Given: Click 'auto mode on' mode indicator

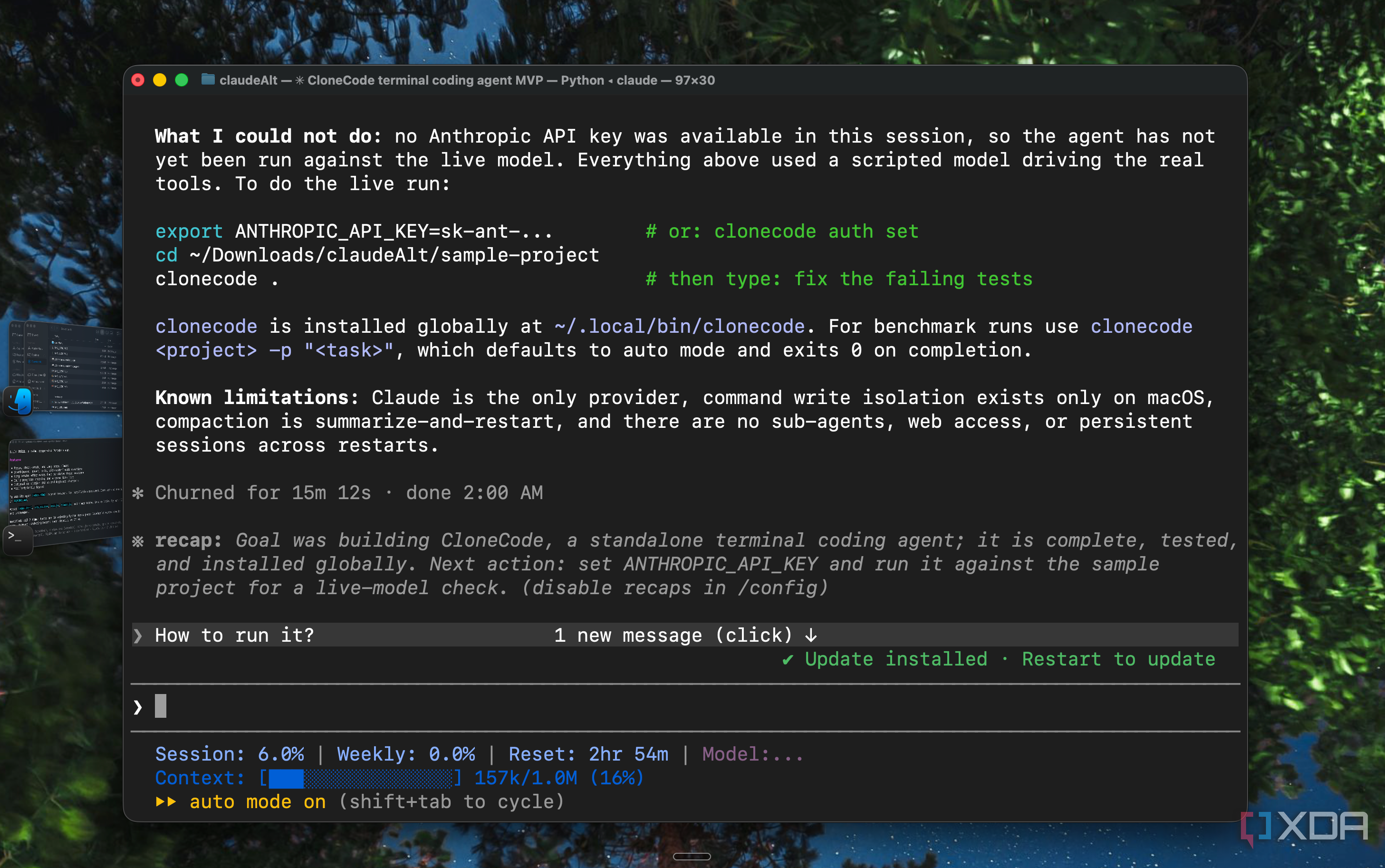Looking at the screenshot, I should pos(258,802).
